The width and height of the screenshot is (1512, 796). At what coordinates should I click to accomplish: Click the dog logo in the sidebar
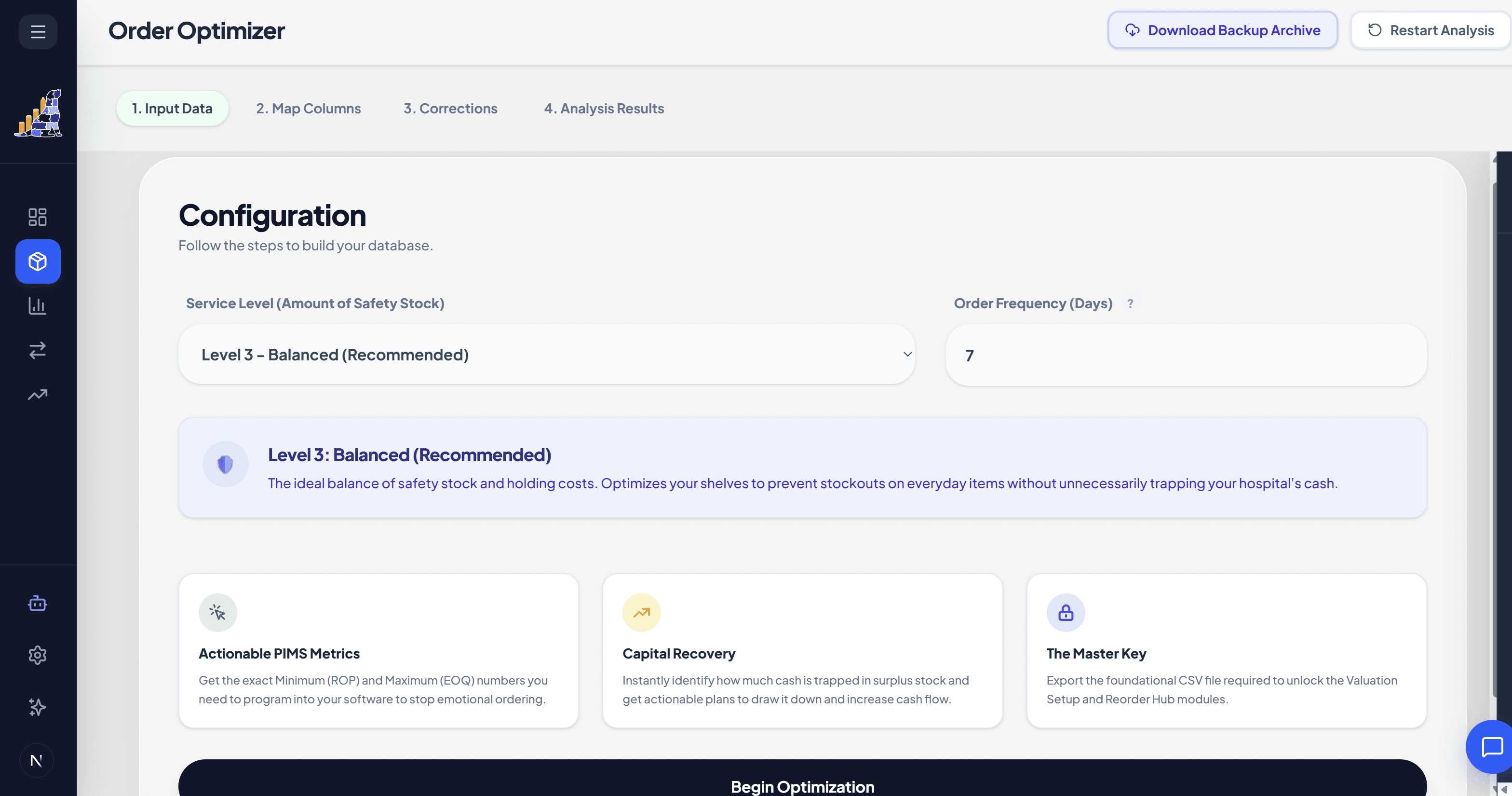pos(38,113)
